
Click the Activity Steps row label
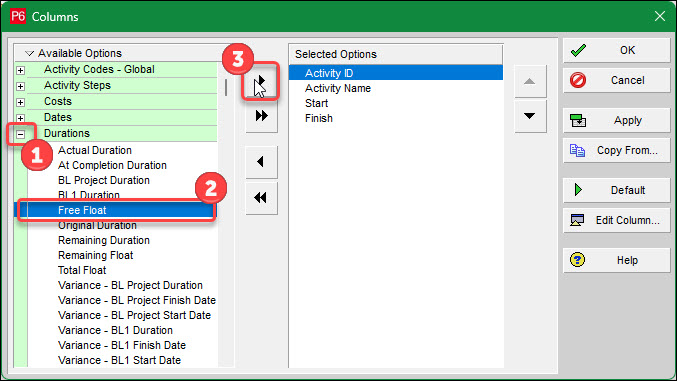pos(77,86)
